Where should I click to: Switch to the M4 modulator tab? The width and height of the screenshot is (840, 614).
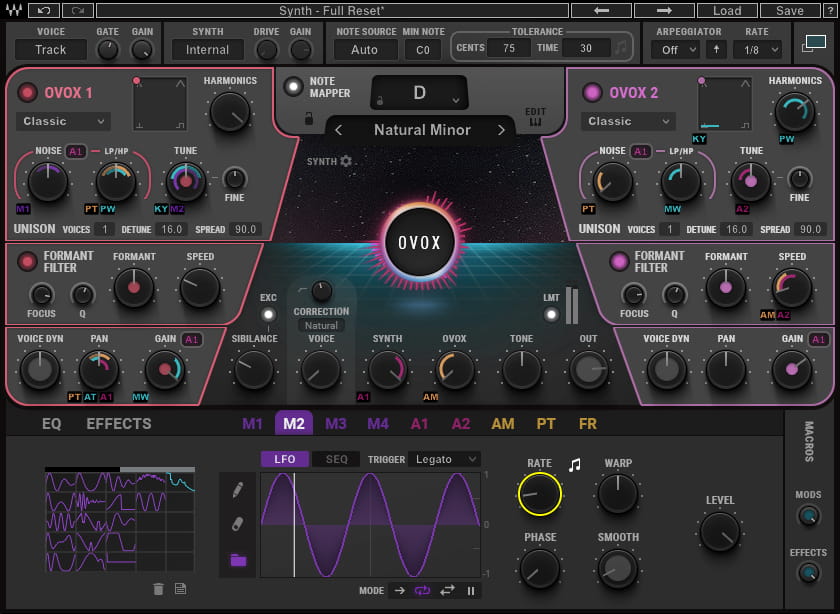point(378,424)
